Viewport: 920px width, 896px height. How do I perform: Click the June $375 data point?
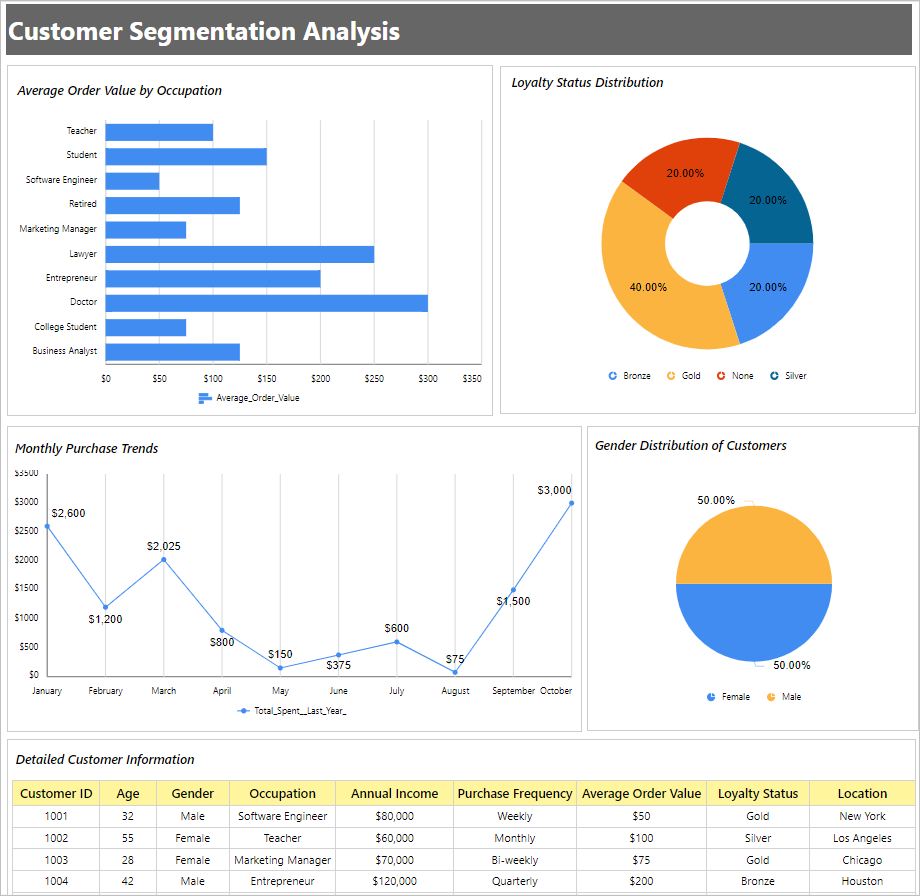tap(339, 655)
